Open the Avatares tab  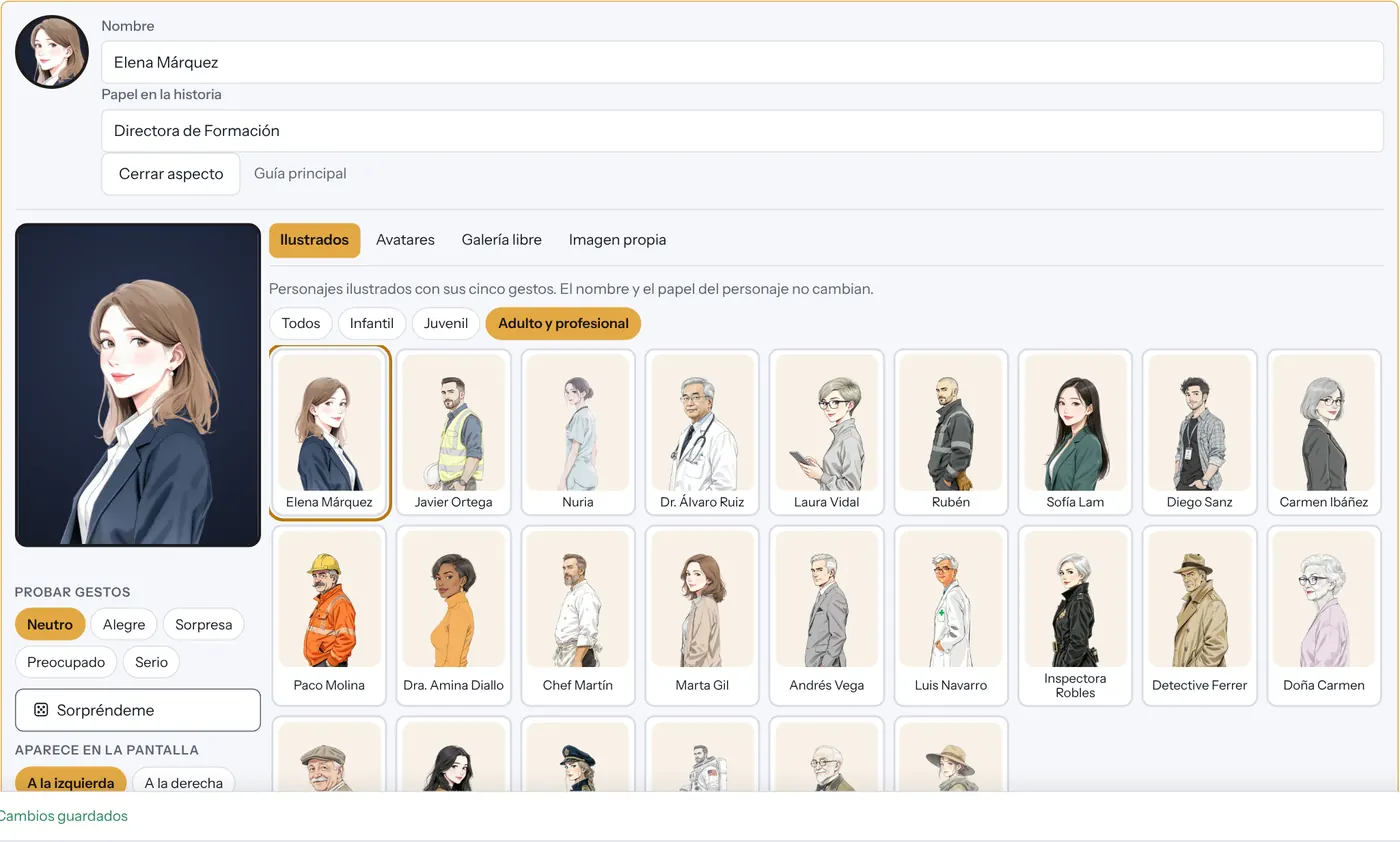[405, 240]
